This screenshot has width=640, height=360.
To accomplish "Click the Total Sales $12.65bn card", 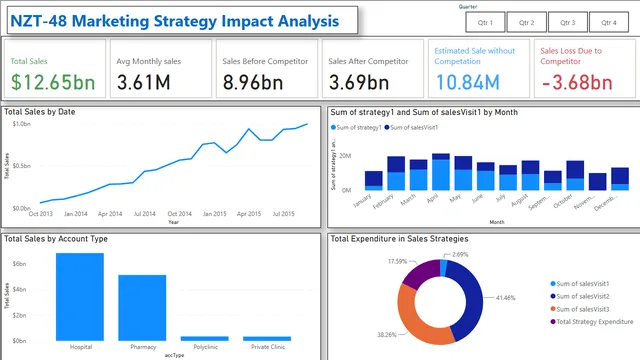I will 55,69.
